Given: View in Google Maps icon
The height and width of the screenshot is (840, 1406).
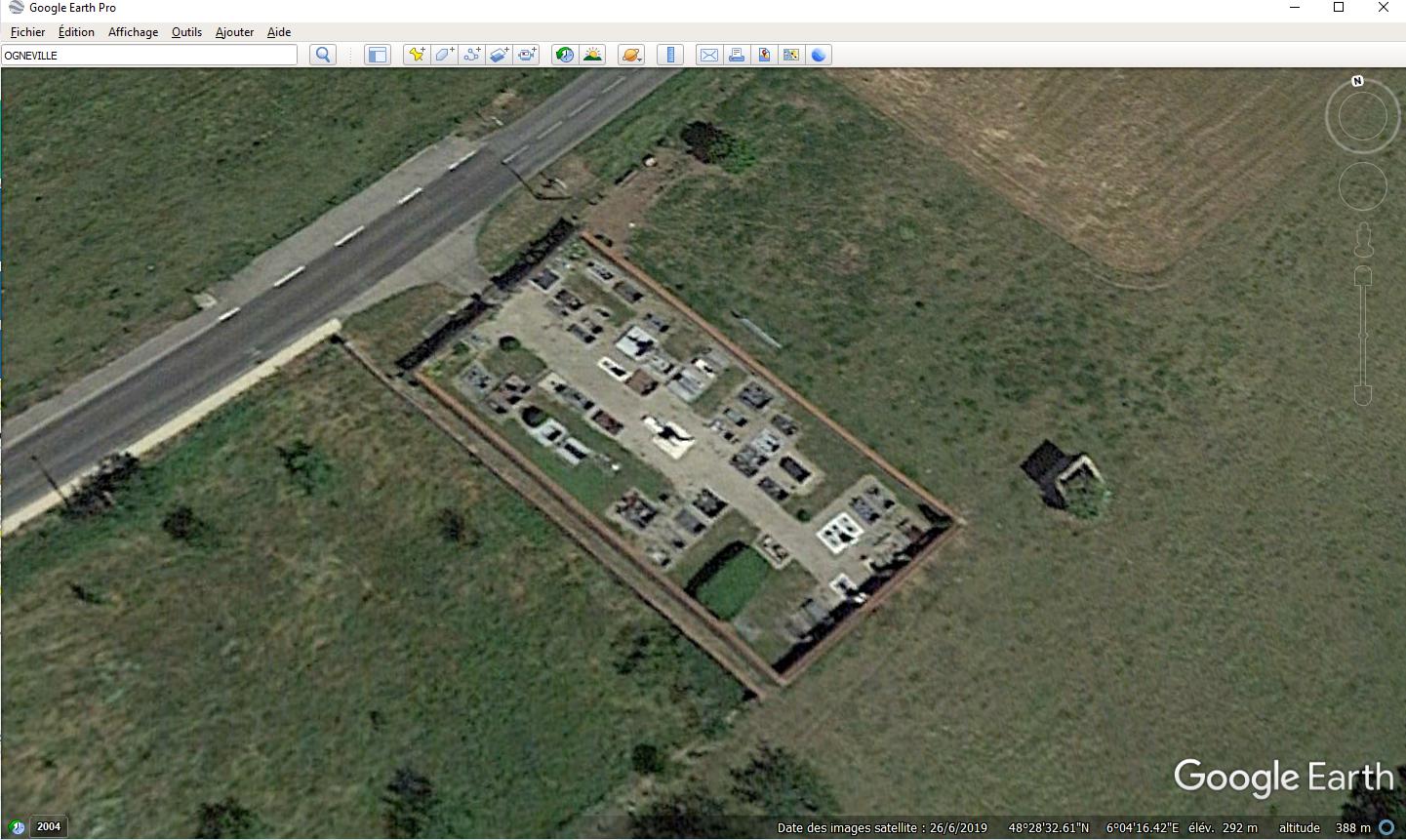Looking at the screenshot, I should (x=791, y=55).
